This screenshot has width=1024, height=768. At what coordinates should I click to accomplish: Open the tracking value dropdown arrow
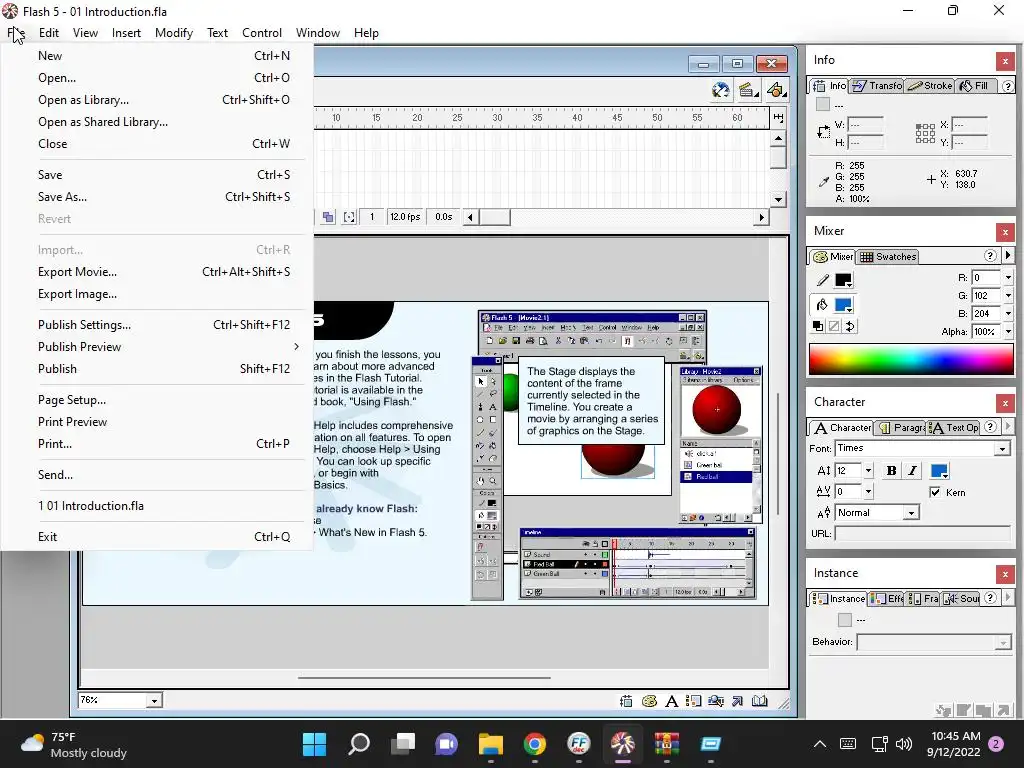(x=868, y=491)
